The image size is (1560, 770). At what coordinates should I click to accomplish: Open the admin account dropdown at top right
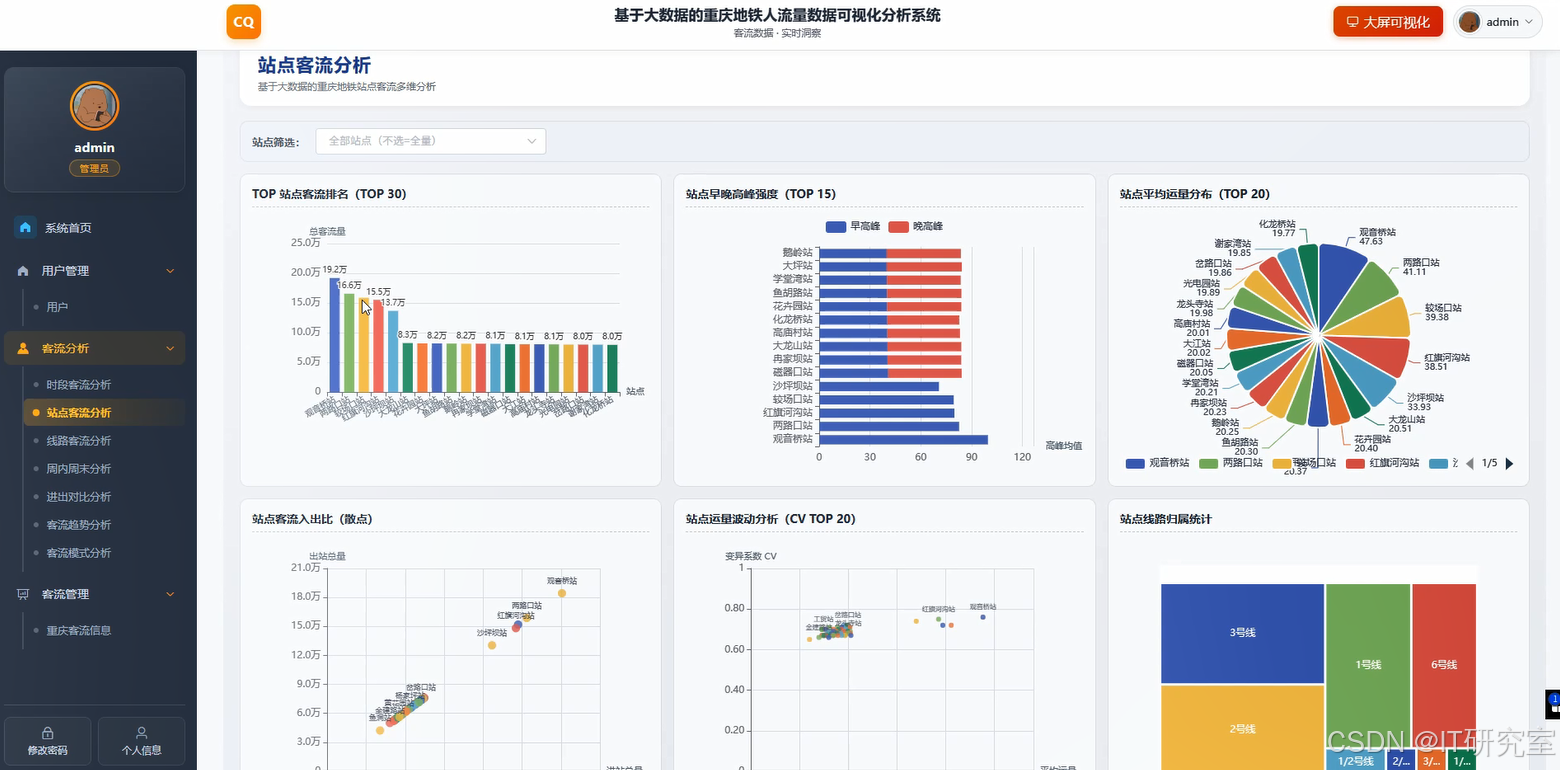click(x=1497, y=22)
